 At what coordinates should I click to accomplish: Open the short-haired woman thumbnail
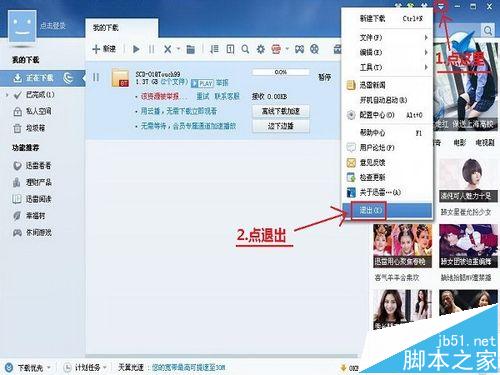click(469, 180)
